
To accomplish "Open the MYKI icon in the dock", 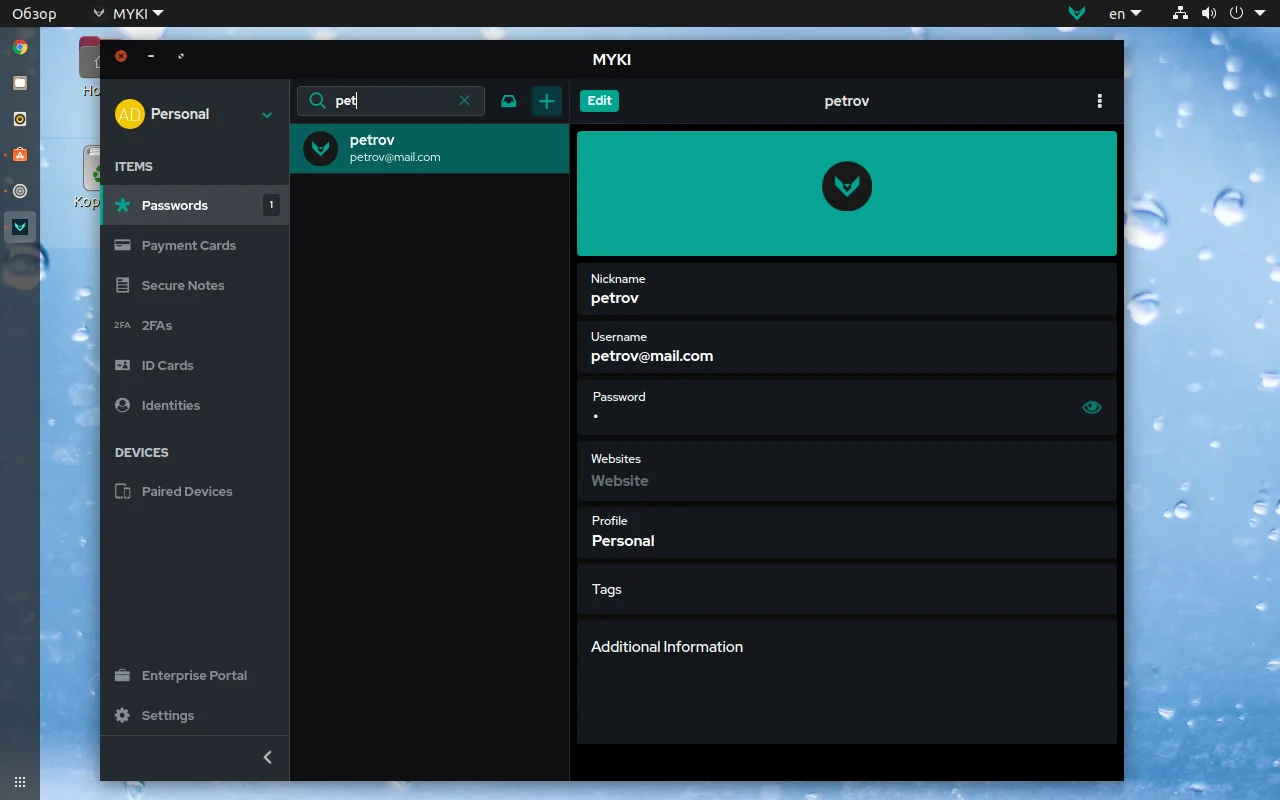I will point(20,227).
